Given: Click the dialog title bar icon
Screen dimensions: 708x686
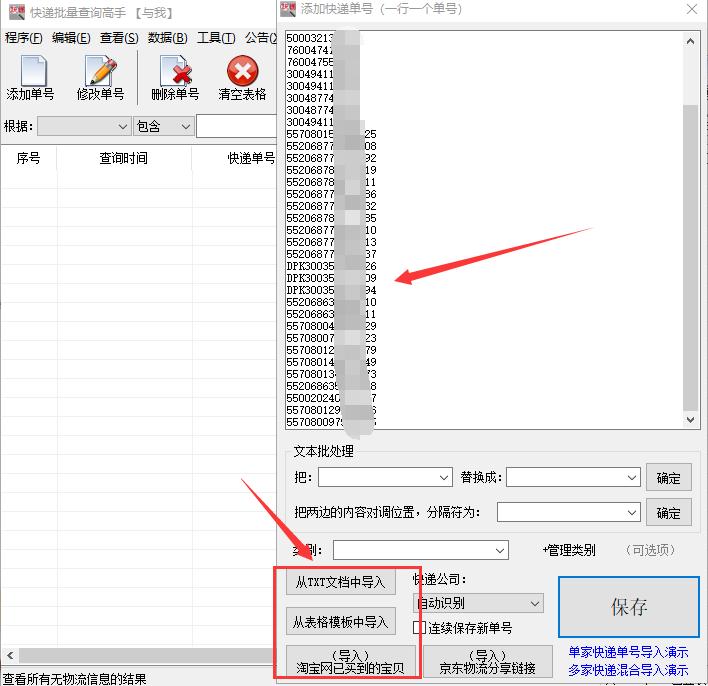Looking at the screenshot, I should click(288, 9).
